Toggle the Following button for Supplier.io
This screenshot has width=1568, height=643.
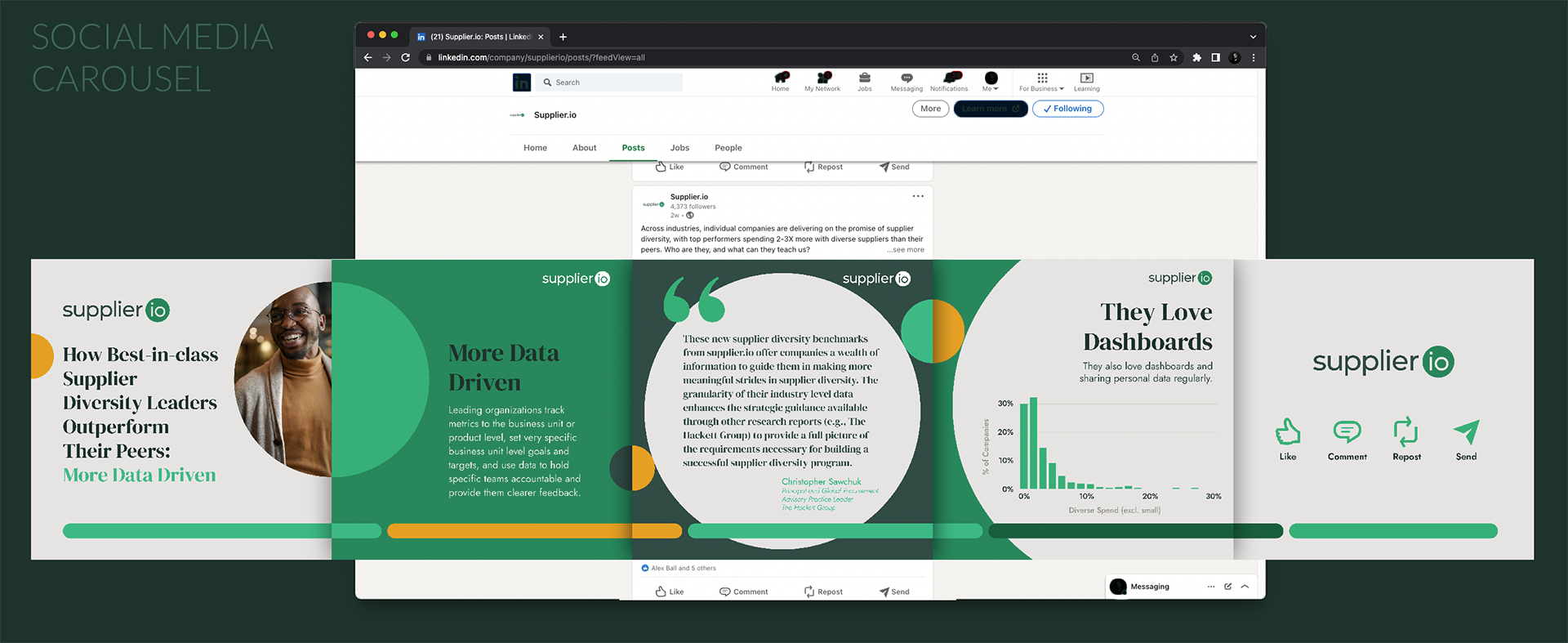pos(1067,109)
